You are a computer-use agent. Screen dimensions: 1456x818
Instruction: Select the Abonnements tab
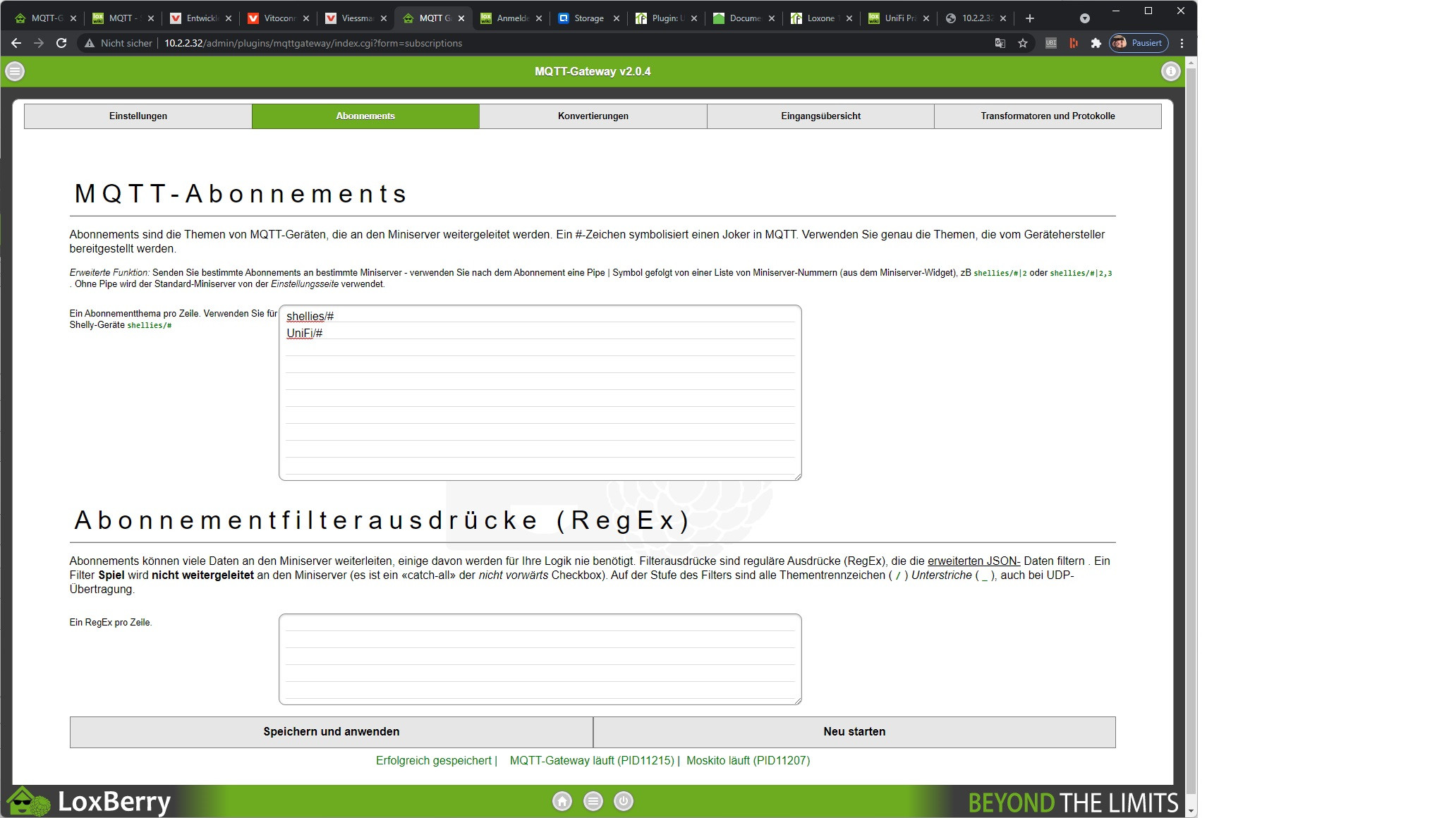pyautogui.click(x=365, y=116)
